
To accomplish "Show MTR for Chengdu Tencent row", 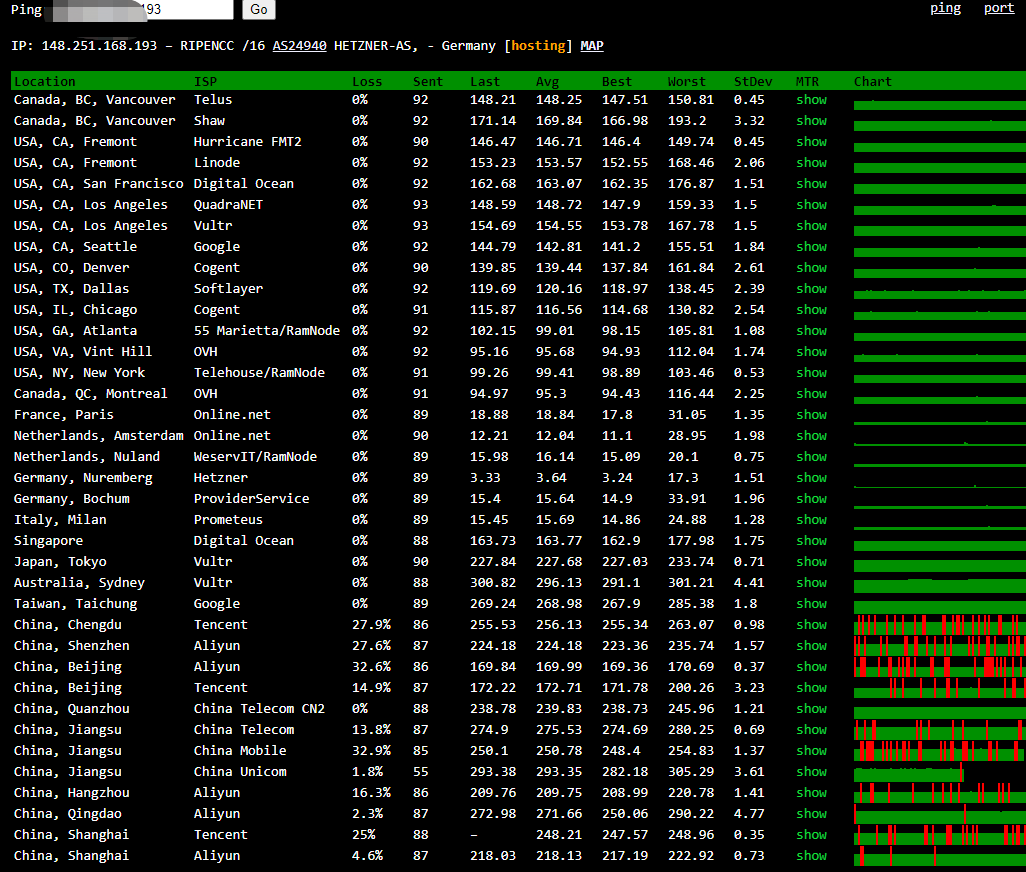I will (x=811, y=625).
